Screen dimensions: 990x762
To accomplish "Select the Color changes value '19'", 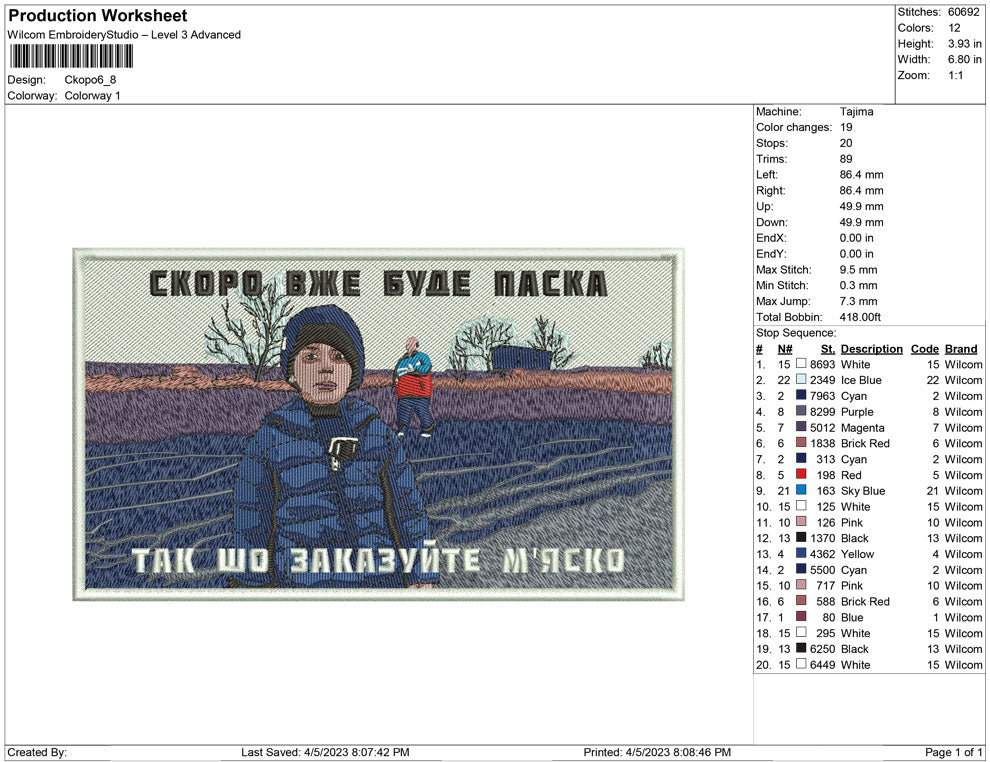I will (x=846, y=128).
